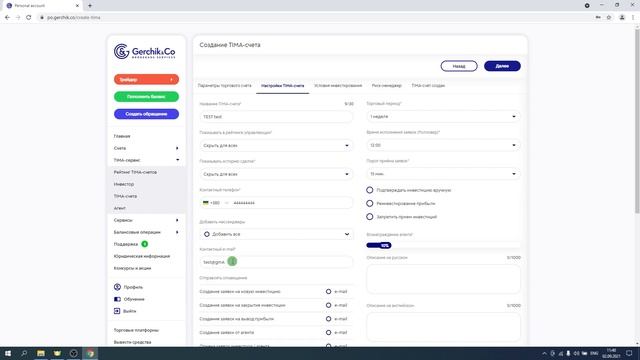Open 'Агент' sidebar item
The image size is (640, 360).
tap(120, 208)
